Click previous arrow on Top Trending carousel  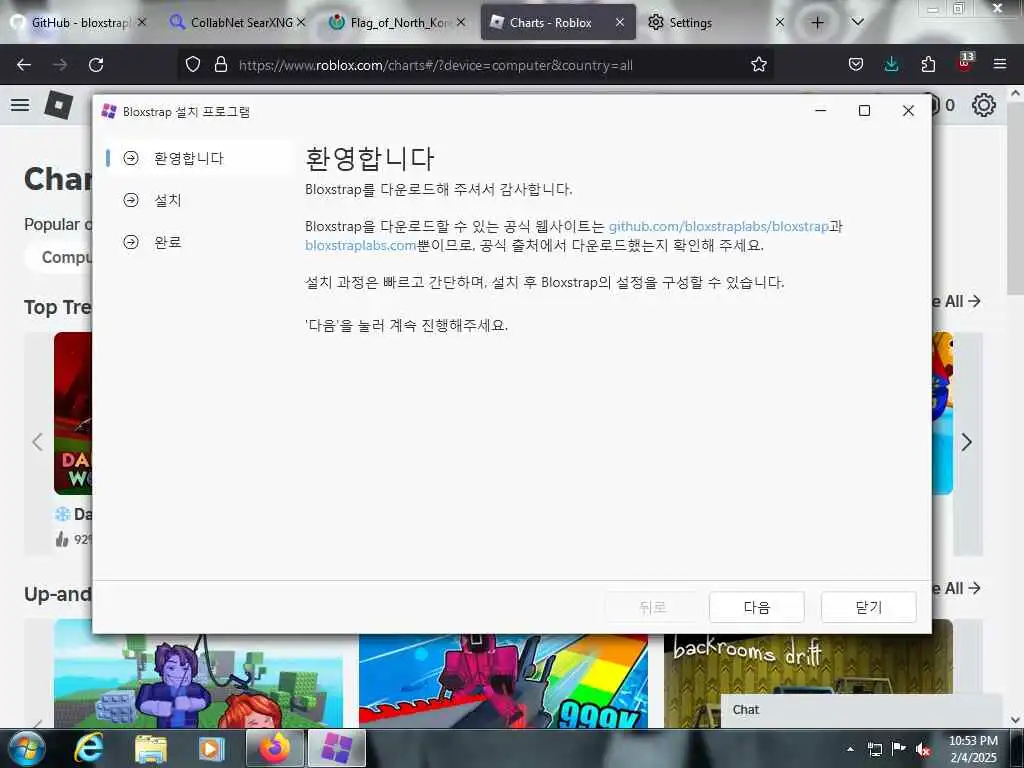[x=38, y=442]
